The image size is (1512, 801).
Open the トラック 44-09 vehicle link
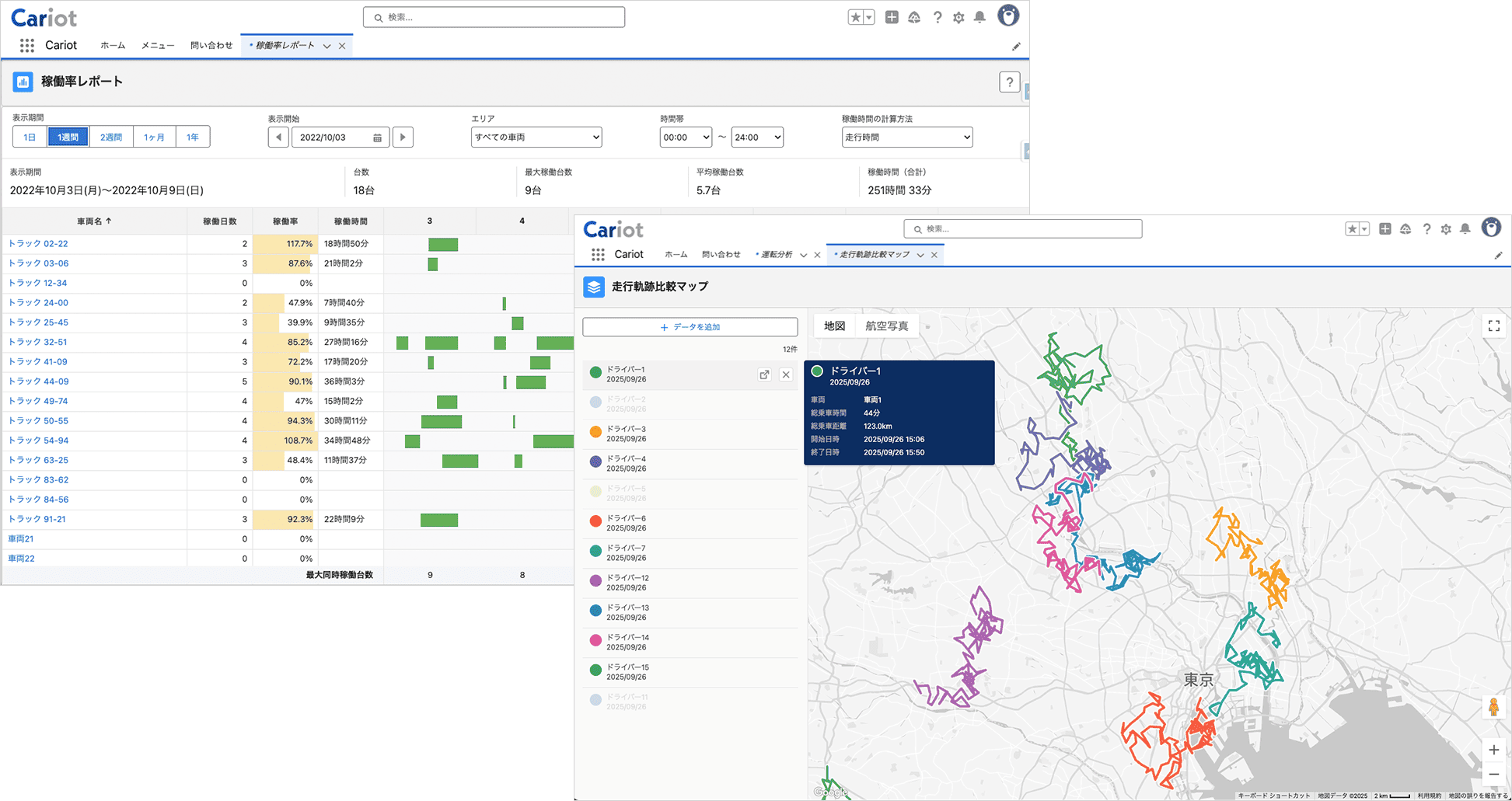(39, 381)
